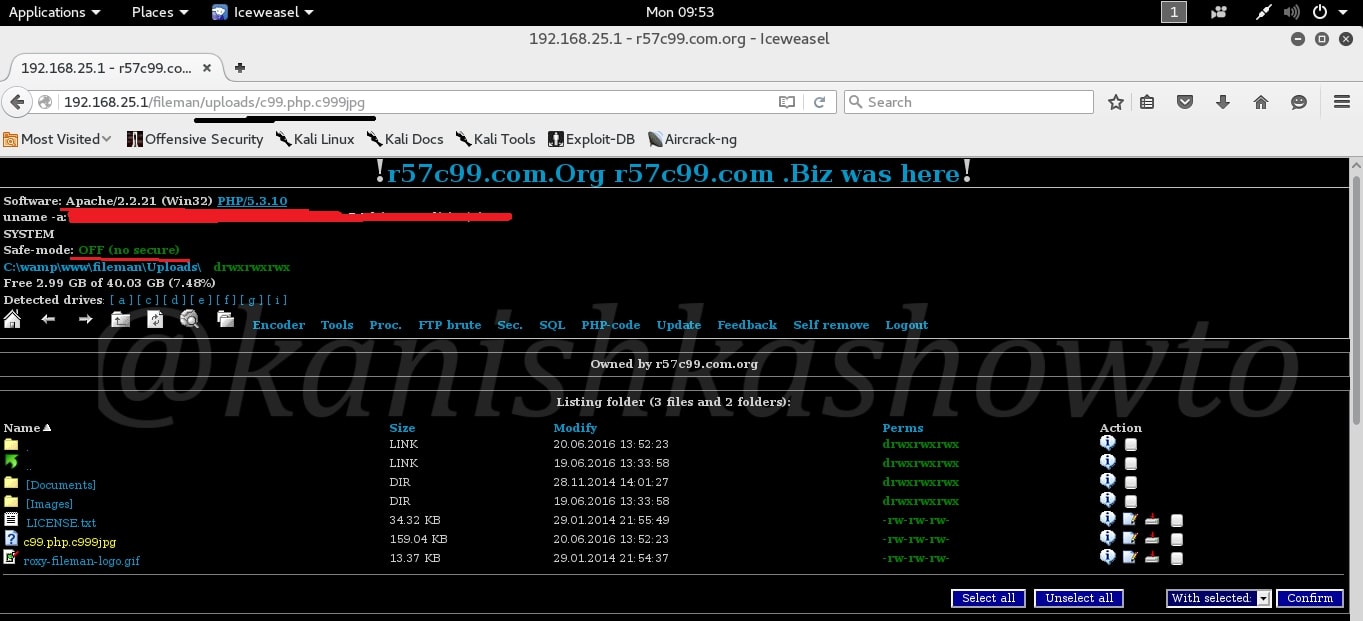
Task: Tick the Images folder checkbox
Action: coord(1130,502)
